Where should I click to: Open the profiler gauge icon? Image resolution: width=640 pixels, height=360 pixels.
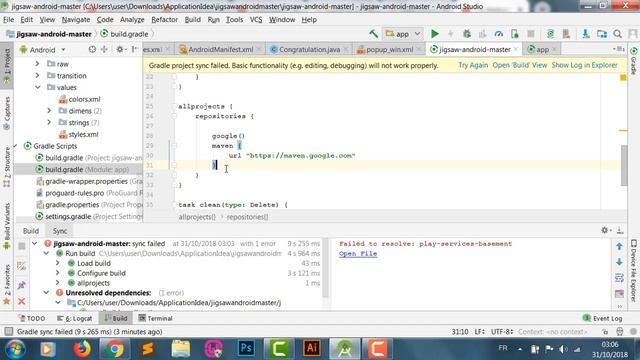click(x=498, y=34)
